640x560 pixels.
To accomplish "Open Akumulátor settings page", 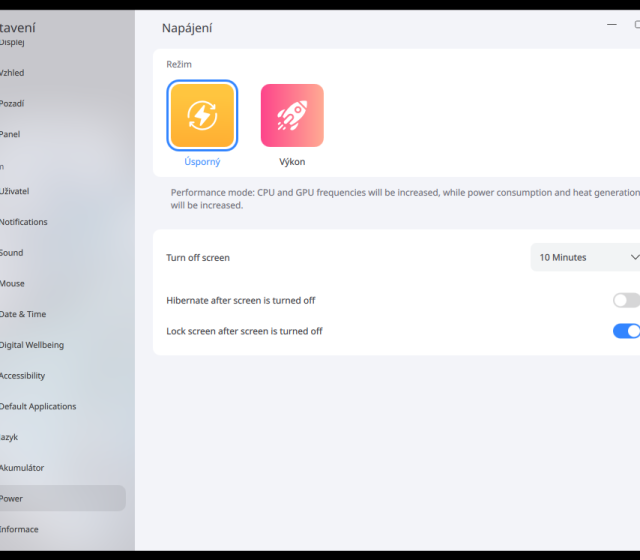I will (22, 468).
